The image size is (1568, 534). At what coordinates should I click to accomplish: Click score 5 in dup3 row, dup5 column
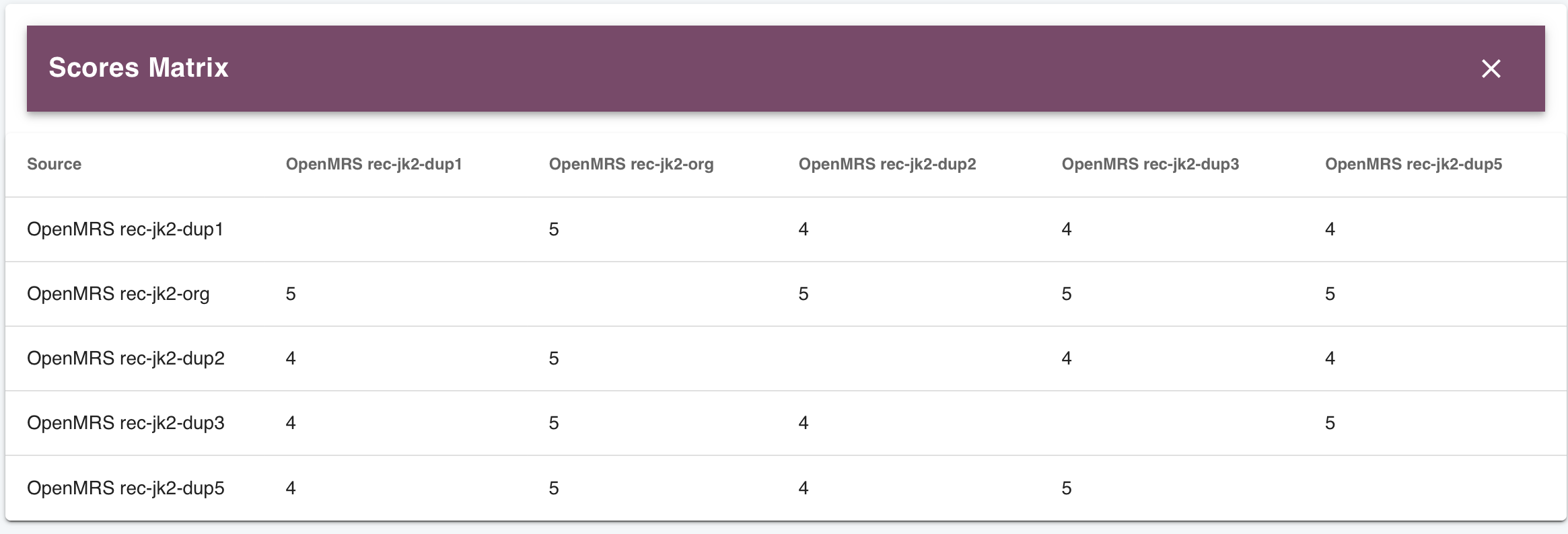(1330, 423)
